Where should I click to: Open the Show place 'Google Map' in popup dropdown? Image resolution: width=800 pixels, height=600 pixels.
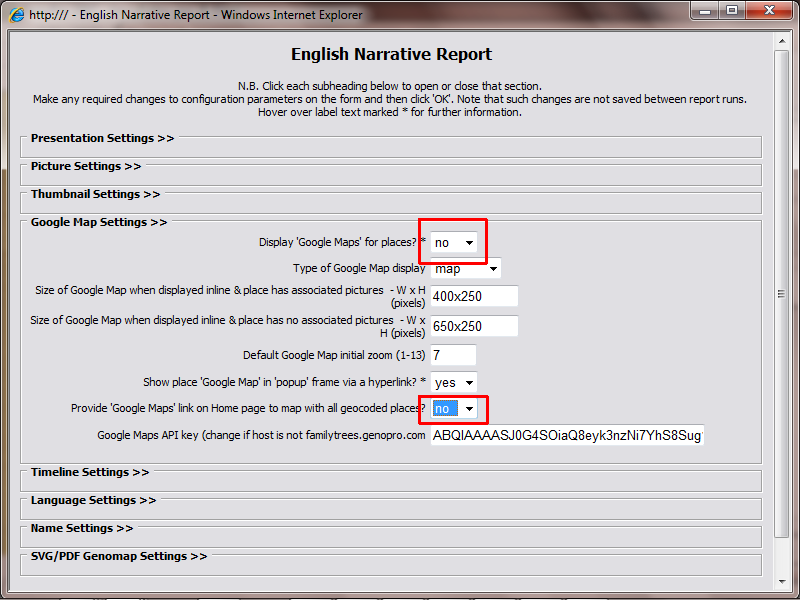coord(454,382)
